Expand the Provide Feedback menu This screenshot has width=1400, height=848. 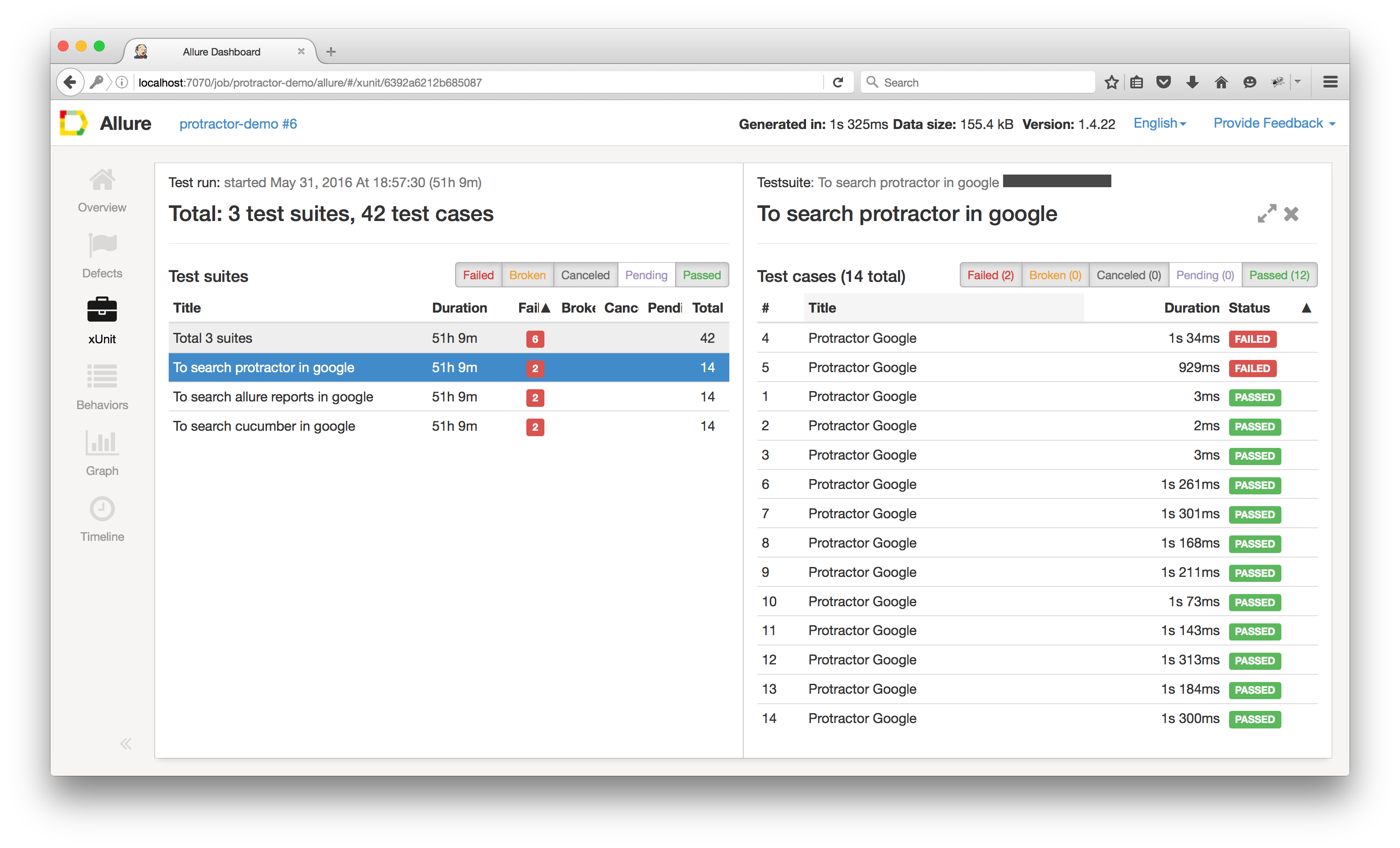click(1273, 123)
